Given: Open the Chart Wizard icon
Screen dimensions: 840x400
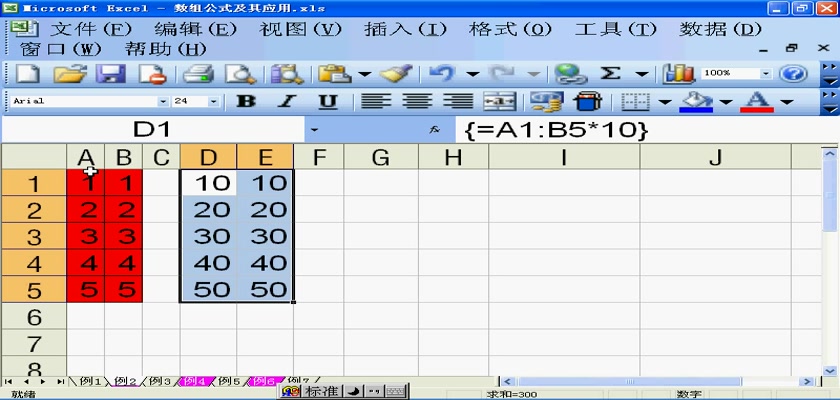Looking at the screenshot, I should [x=679, y=74].
